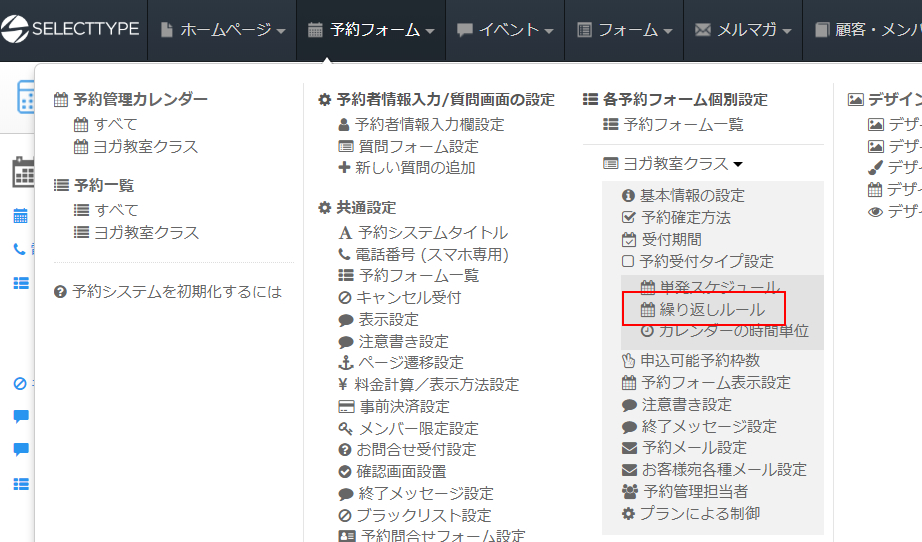Click the hand icon for 申込可能予約枠数
The width and height of the screenshot is (922, 542).
628,361
